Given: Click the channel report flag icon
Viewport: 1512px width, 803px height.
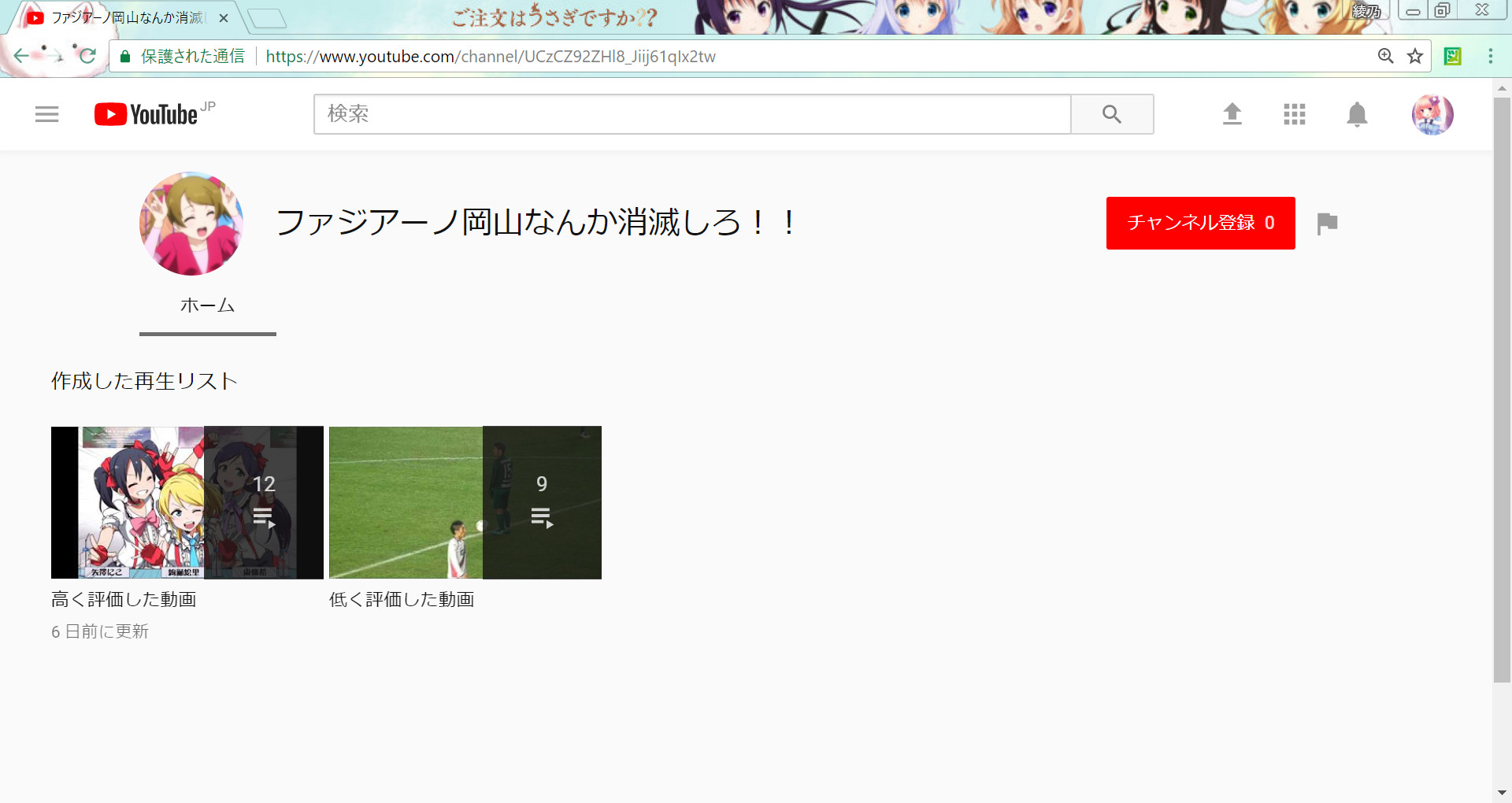Looking at the screenshot, I should [1327, 224].
